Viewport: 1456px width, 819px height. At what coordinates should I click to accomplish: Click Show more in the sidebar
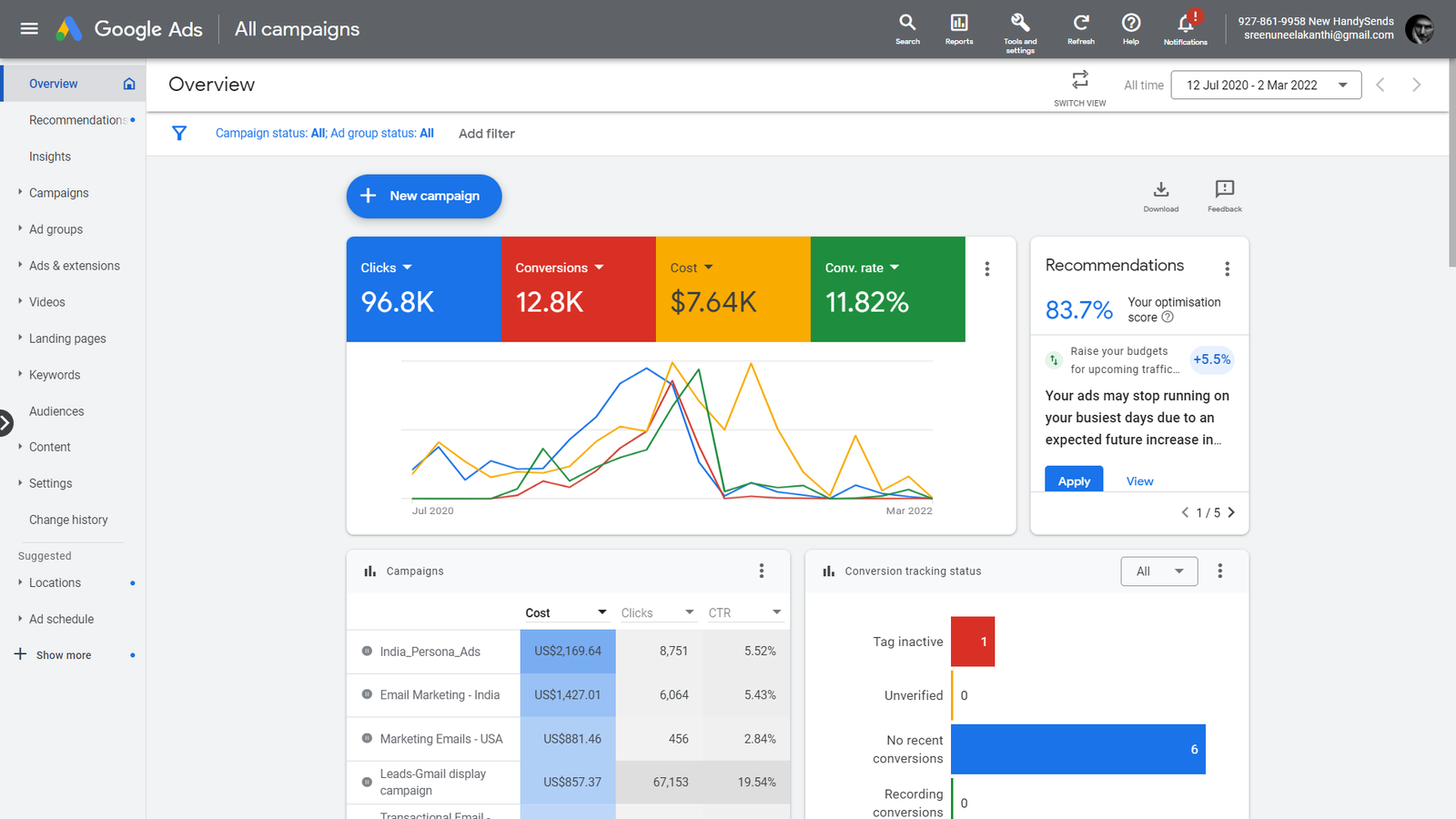(x=64, y=655)
